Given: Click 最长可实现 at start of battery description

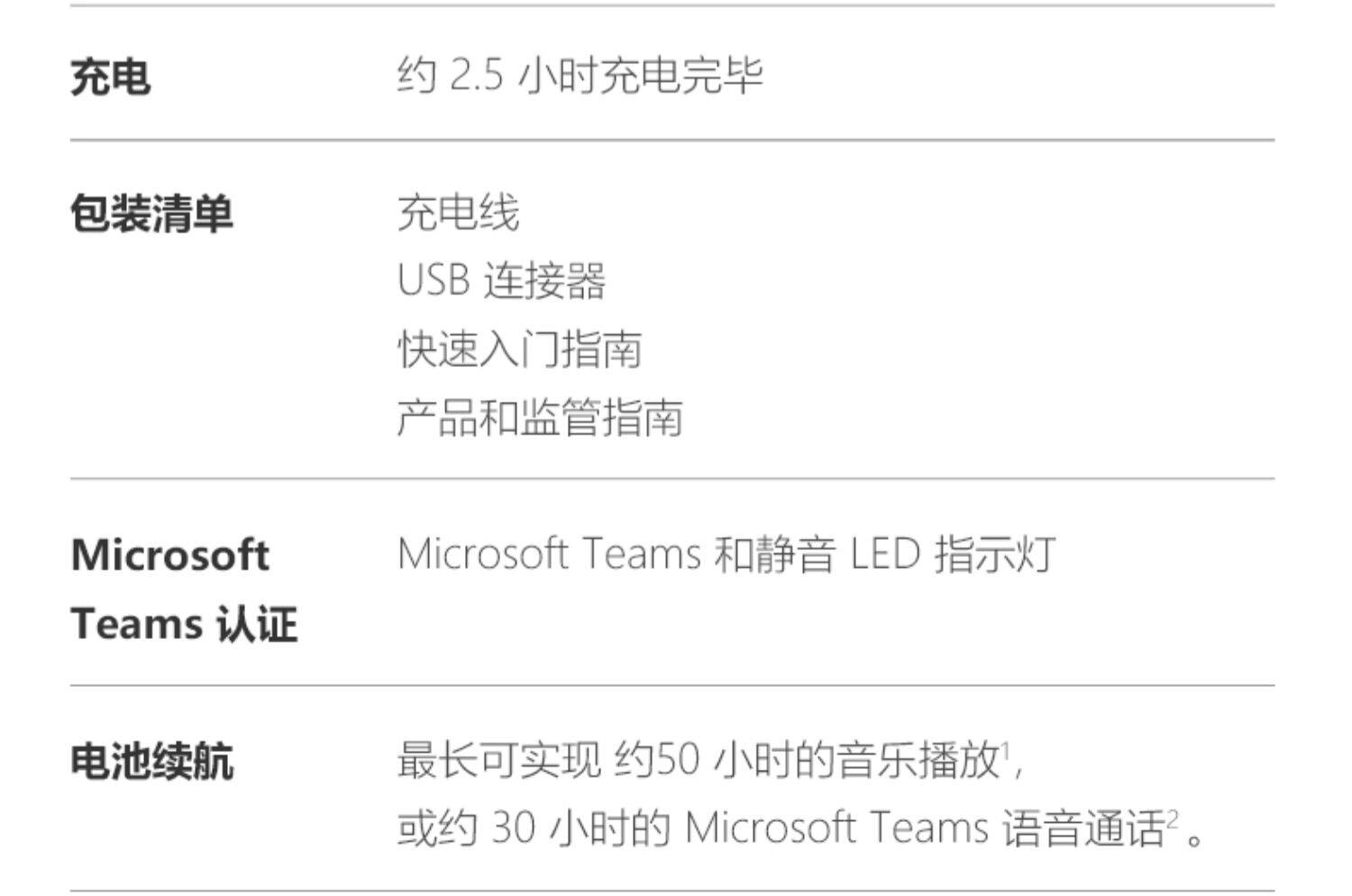Looking at the screenshot, I should 498,760.
